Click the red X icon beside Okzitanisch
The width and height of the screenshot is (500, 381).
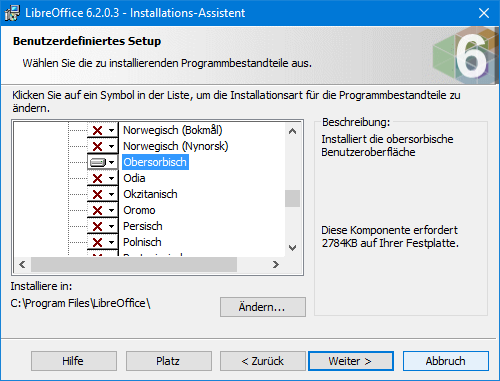click(x=97, y=194)
